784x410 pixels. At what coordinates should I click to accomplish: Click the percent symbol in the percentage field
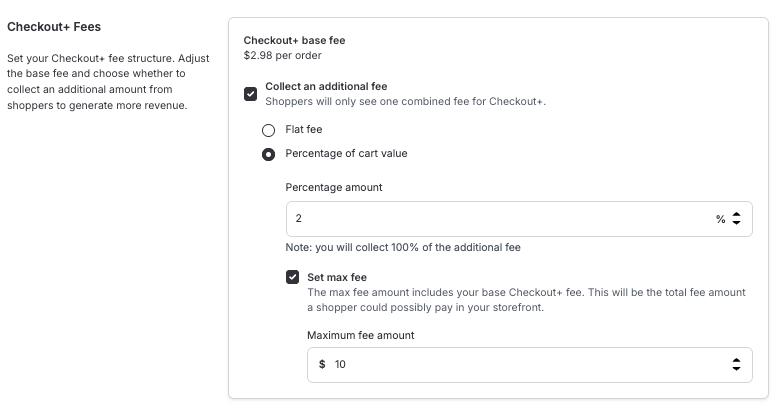pyautogui.click(x=720, y=219)
